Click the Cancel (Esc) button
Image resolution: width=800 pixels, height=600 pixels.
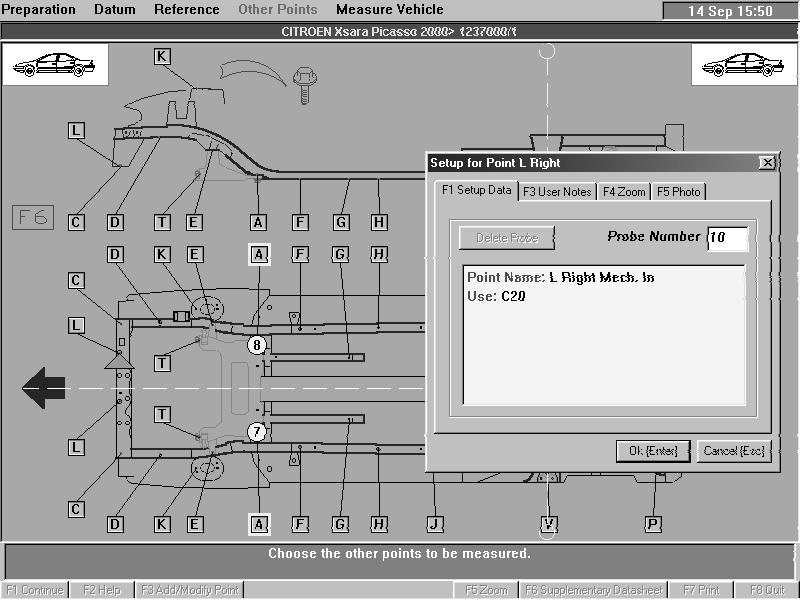[x=734, y=451]
